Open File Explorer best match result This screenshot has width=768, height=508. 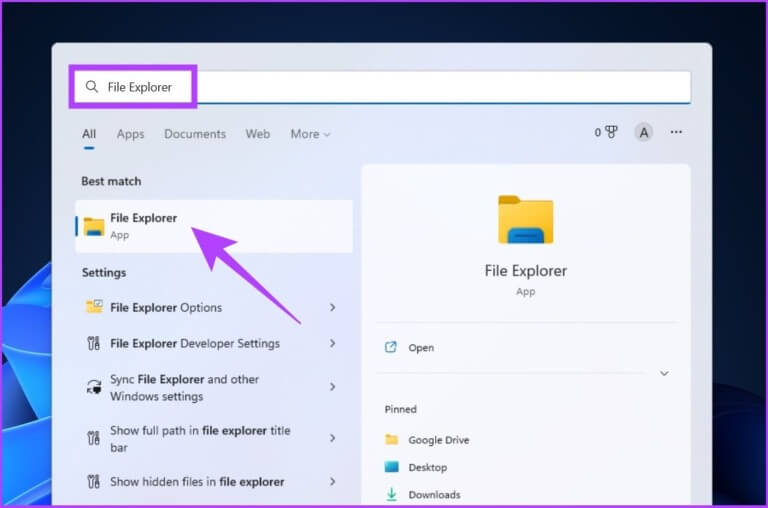click(214, 226)
